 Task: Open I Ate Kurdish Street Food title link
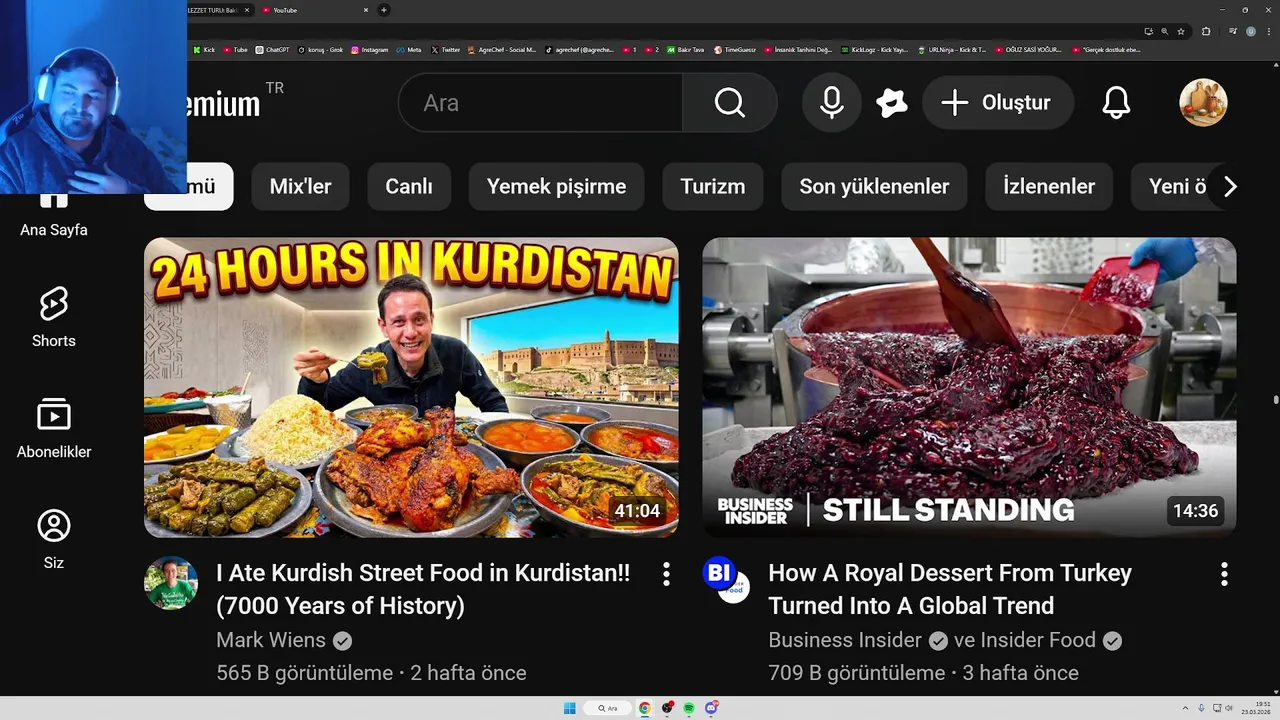click(423, 589)
